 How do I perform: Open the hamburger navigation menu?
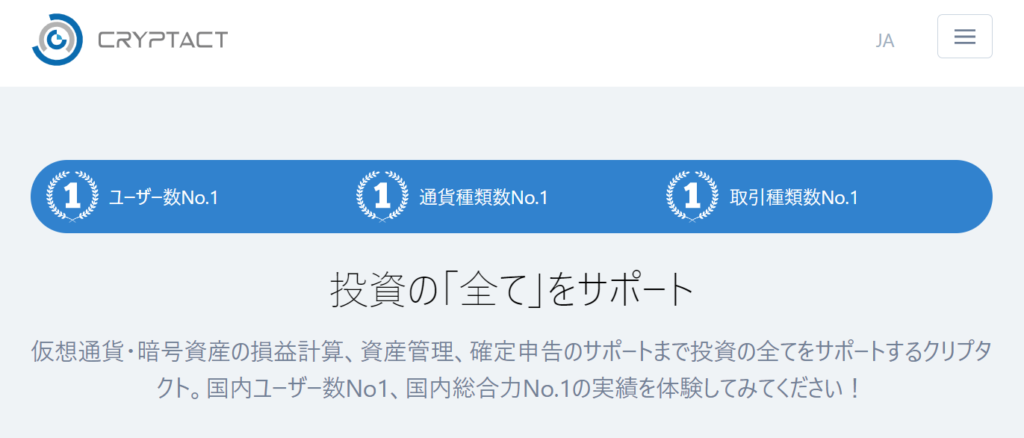965,37
